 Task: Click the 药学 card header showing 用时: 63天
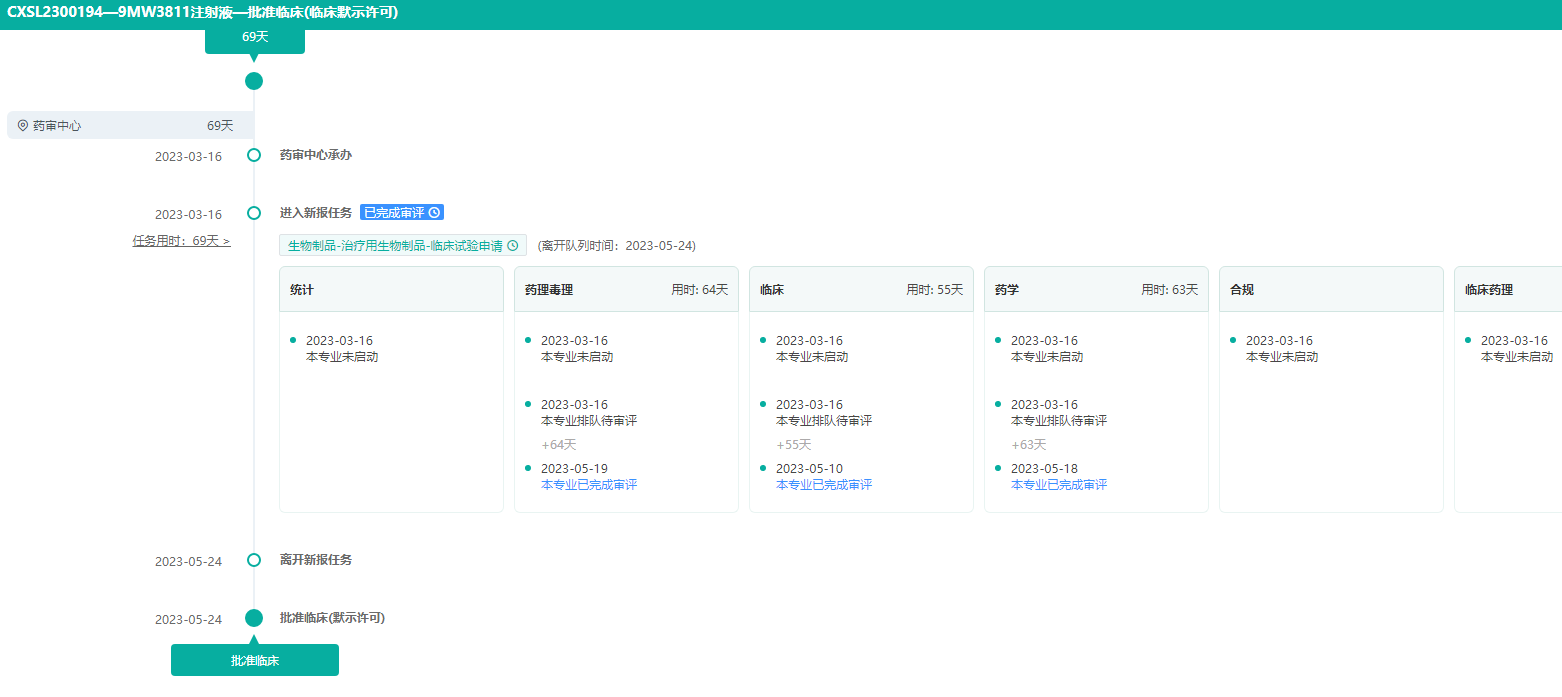pyautogui.click(x=1096, y=290)
